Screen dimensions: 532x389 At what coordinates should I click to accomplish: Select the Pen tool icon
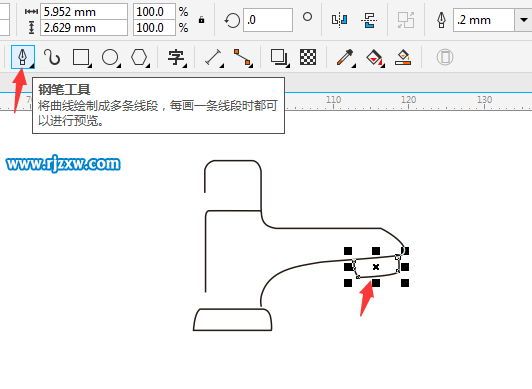tap(22, 57)
